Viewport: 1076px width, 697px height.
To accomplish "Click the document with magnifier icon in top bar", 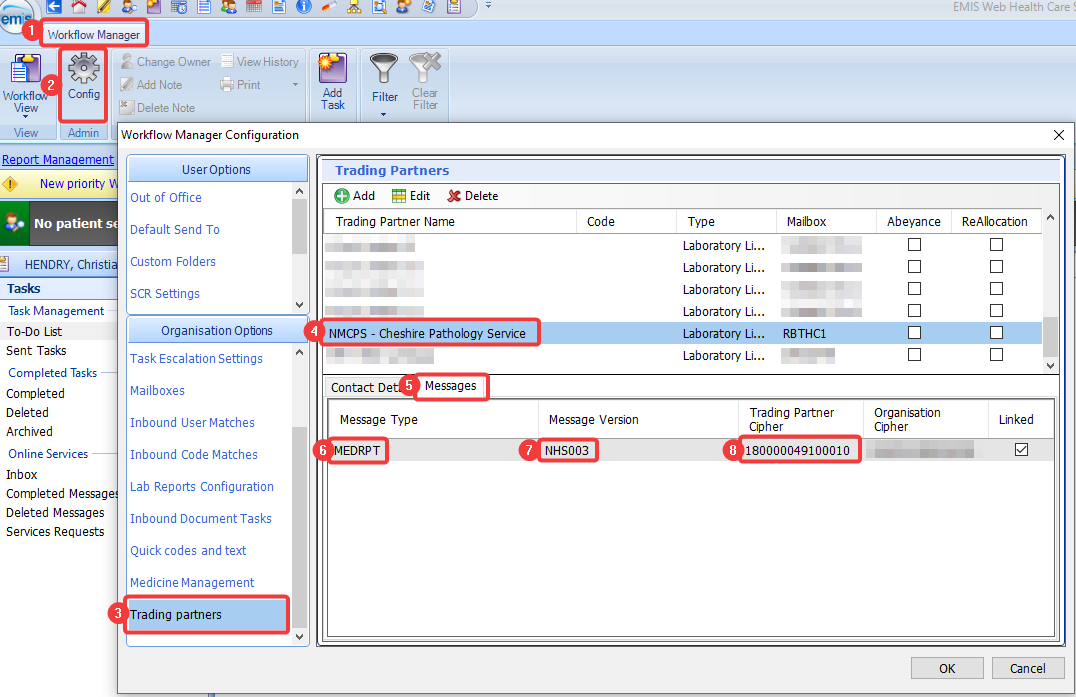I will [x=379, y=7].
